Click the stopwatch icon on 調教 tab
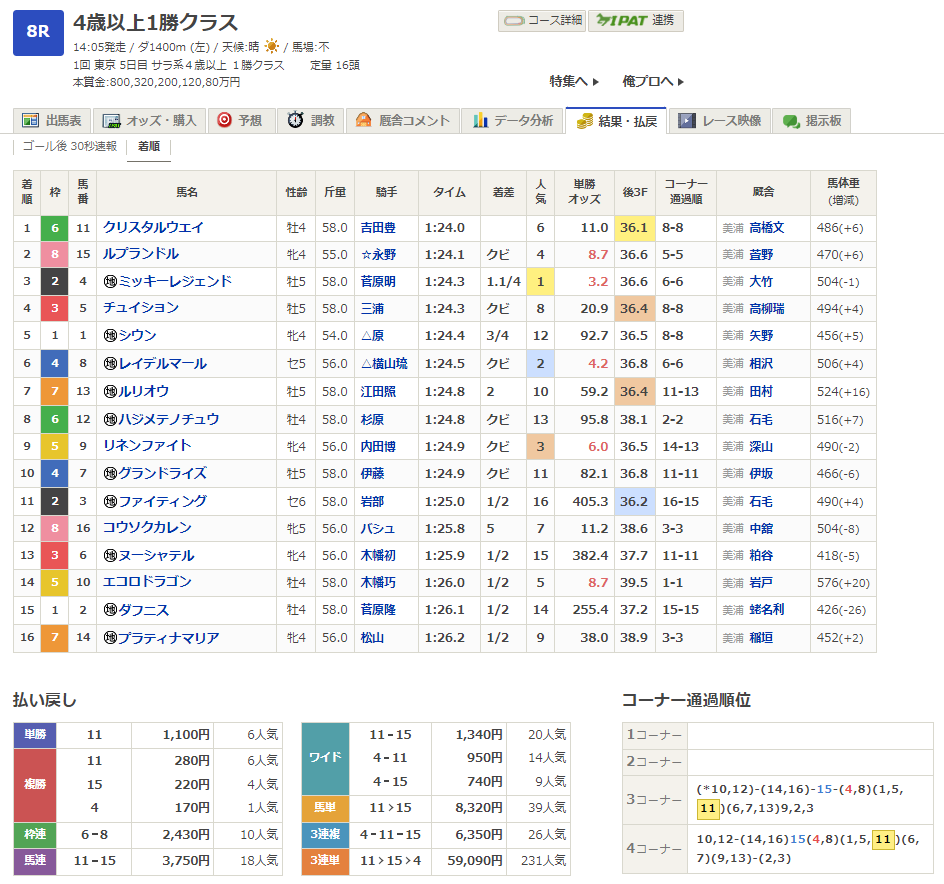The width and height of the screenshot is (944, 884). coord(295,120)
